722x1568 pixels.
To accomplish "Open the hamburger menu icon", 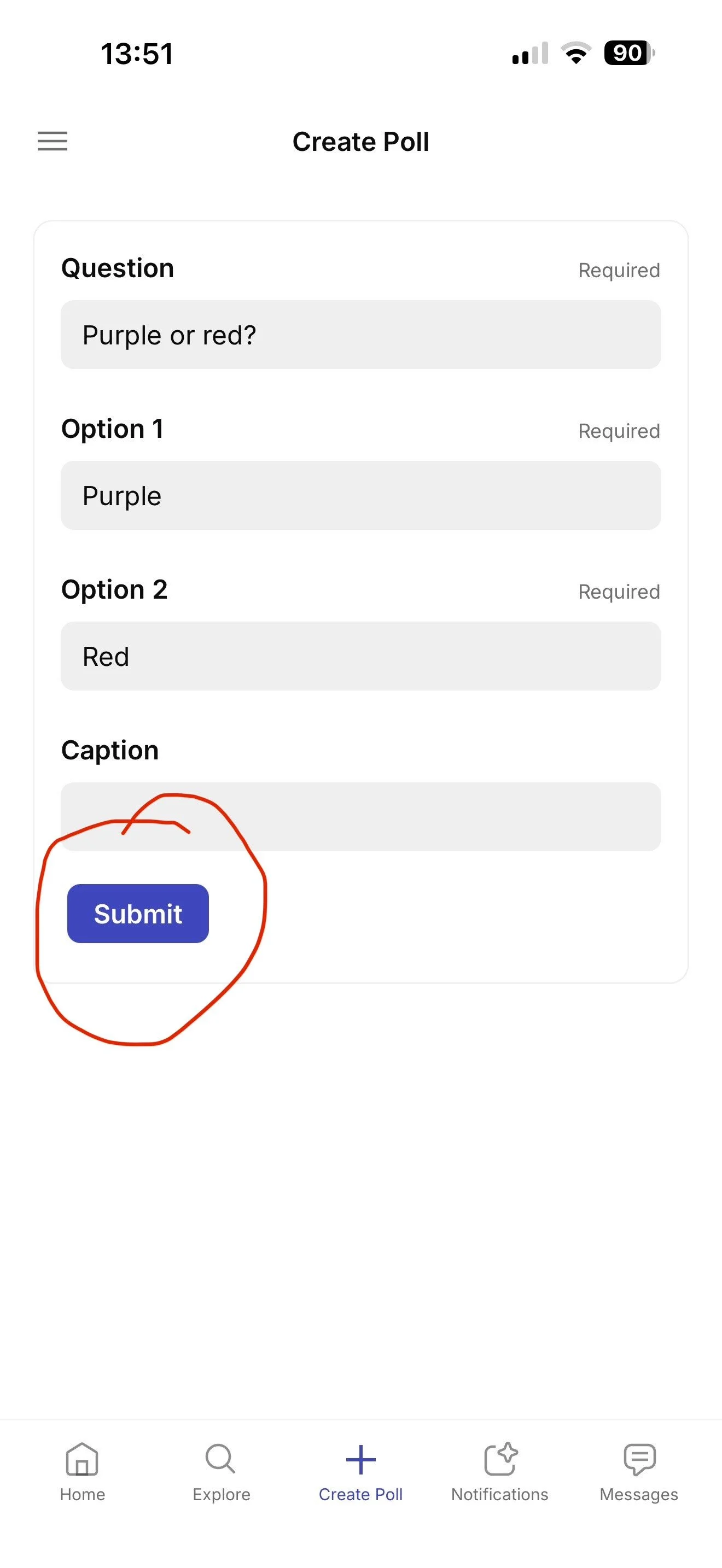I will 53,141.
